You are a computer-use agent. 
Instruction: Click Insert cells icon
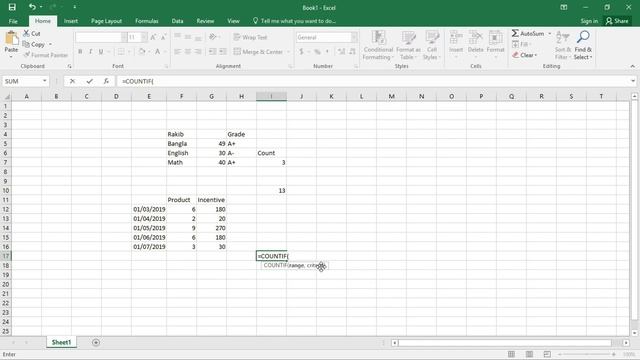[456, 38]
